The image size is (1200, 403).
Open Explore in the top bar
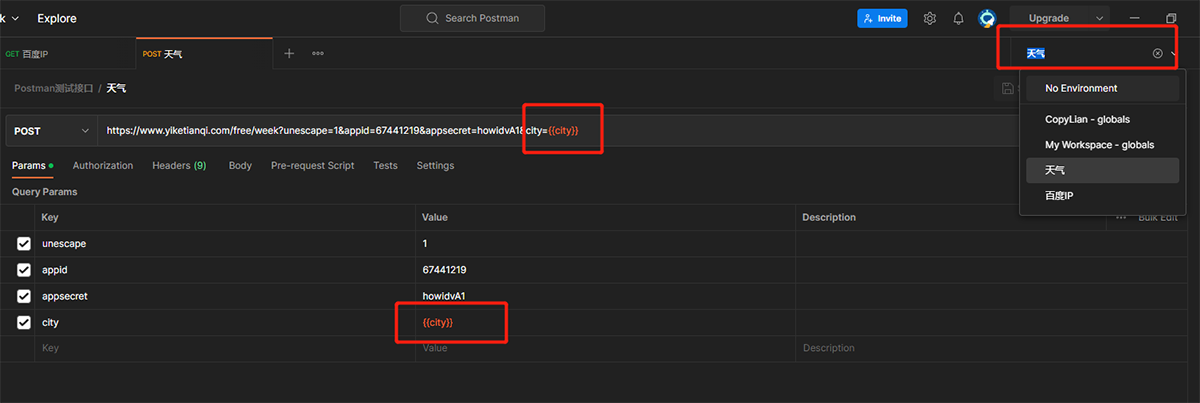(56, 18)
